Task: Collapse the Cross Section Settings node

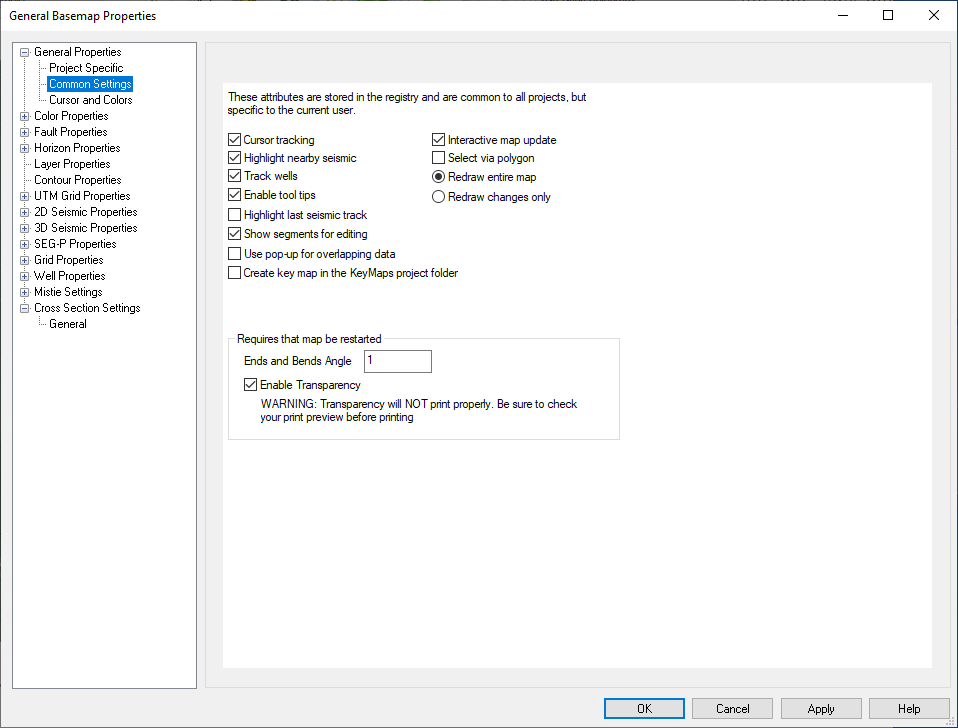Action: (25, 308)
